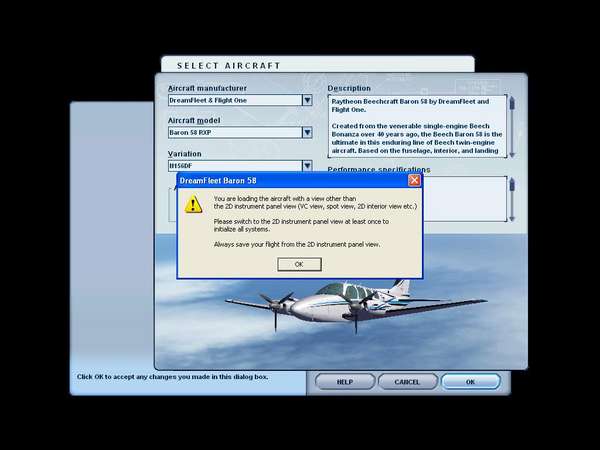Click the yellow warning triangle icon
Viewport: 600px width, 450px height.
click(x=194, y=204)
